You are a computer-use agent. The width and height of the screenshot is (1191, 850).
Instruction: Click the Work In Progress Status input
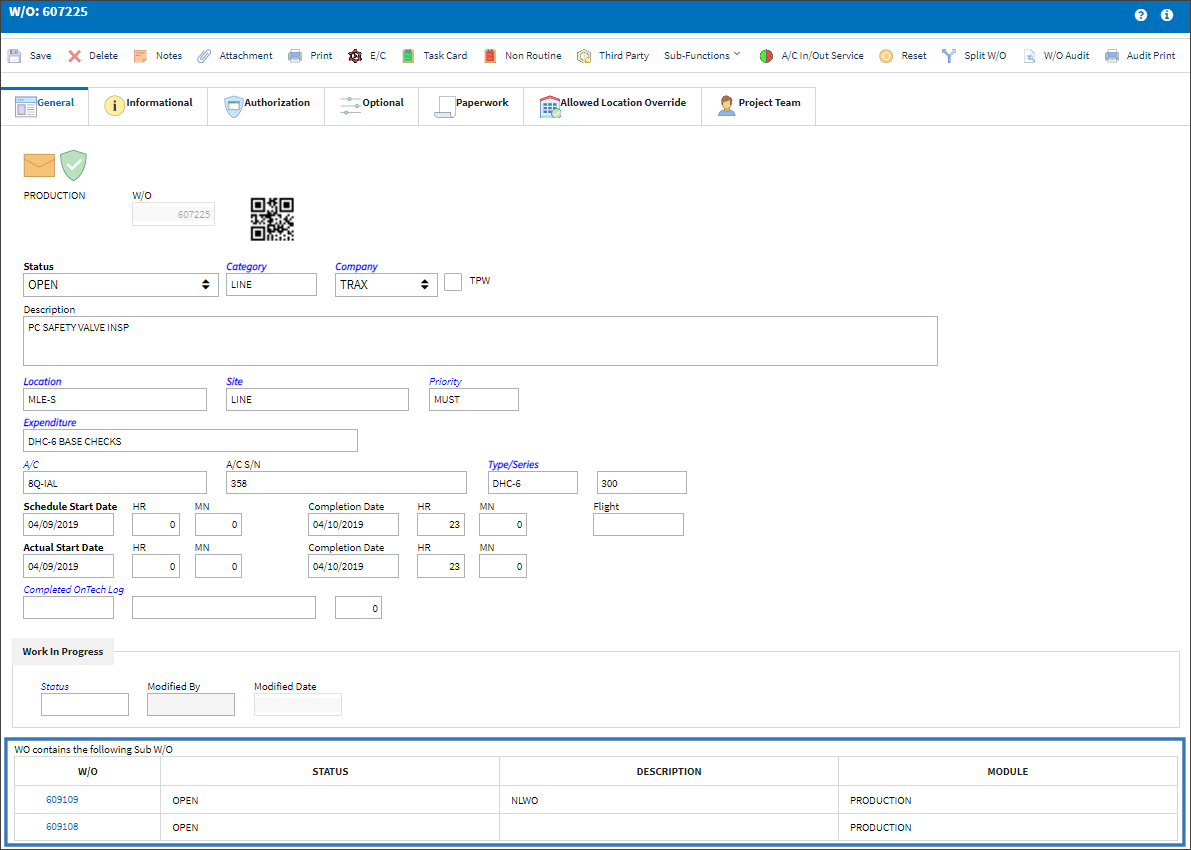(x=85, y=704)
